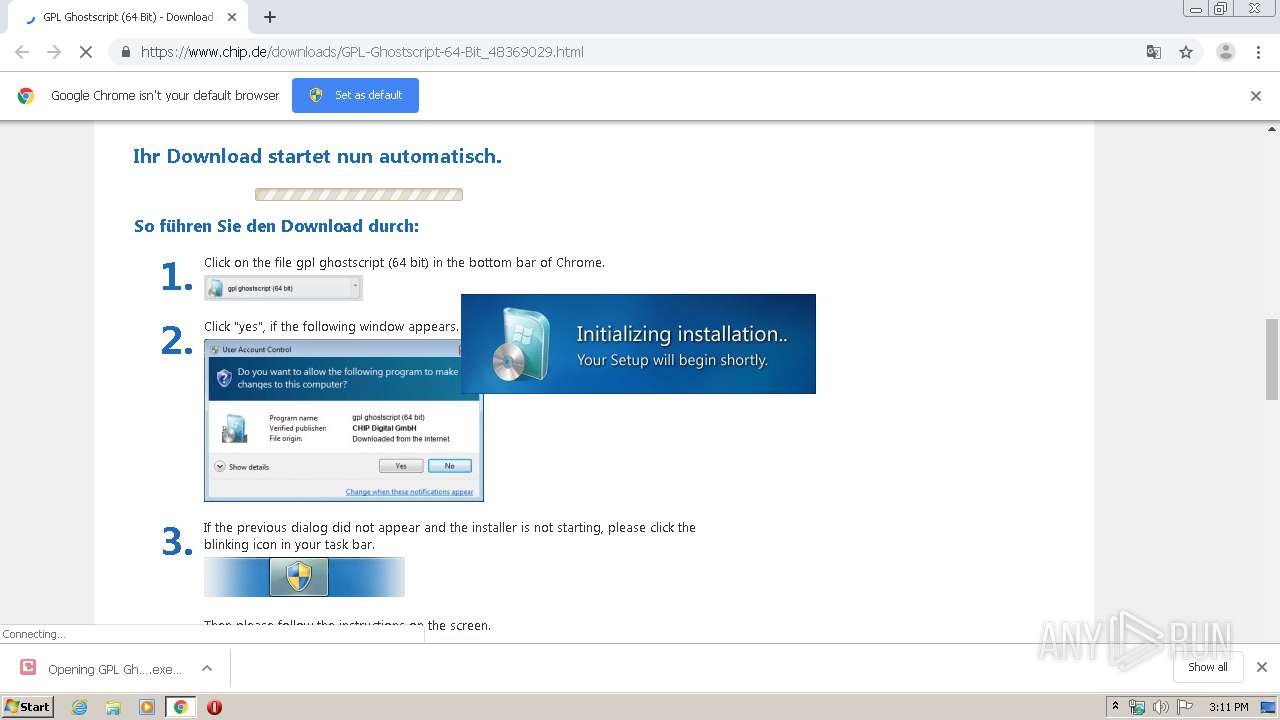Click the chip.de URL address field

click(362, 52)
